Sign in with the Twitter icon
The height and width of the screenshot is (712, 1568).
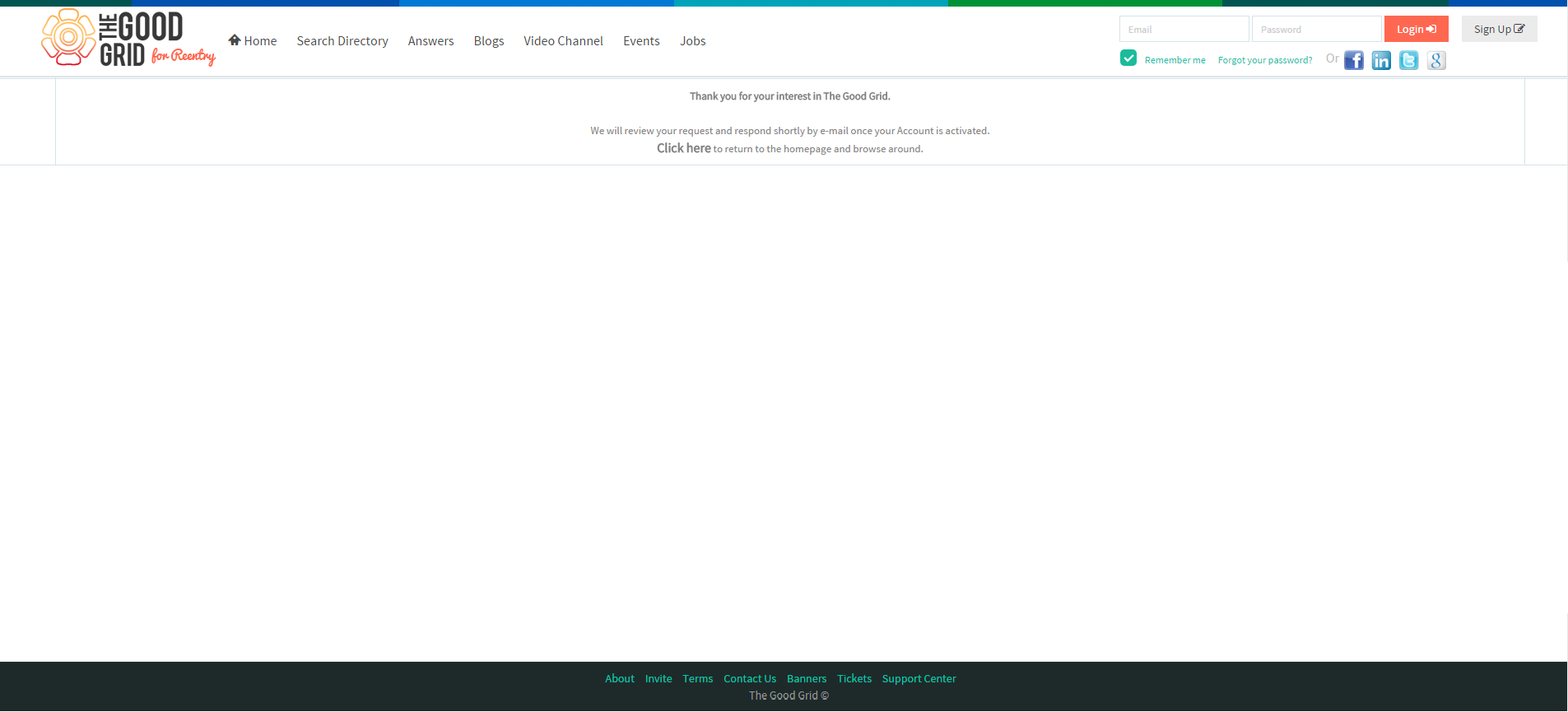point(1409,60)
